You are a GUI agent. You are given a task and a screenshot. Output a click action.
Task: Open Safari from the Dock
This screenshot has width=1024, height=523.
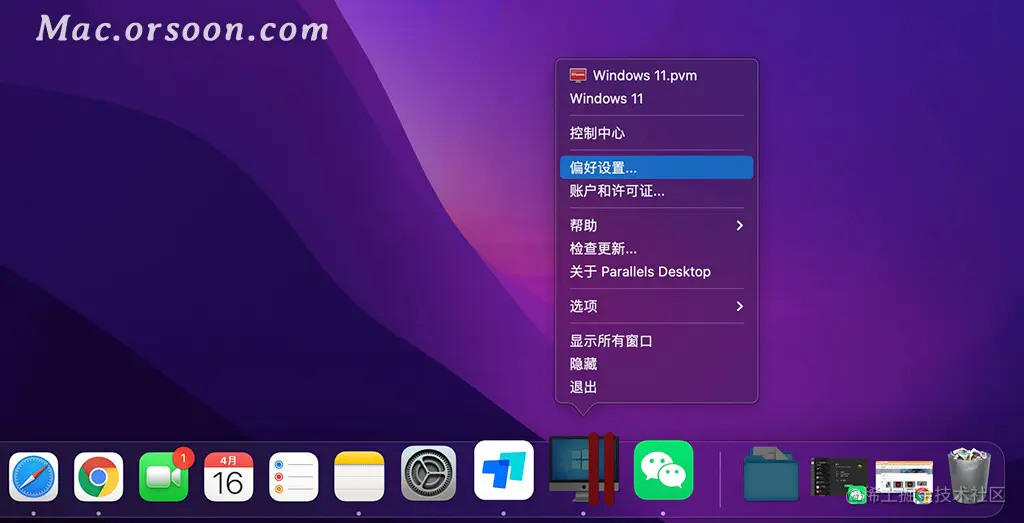coord(33,477)
